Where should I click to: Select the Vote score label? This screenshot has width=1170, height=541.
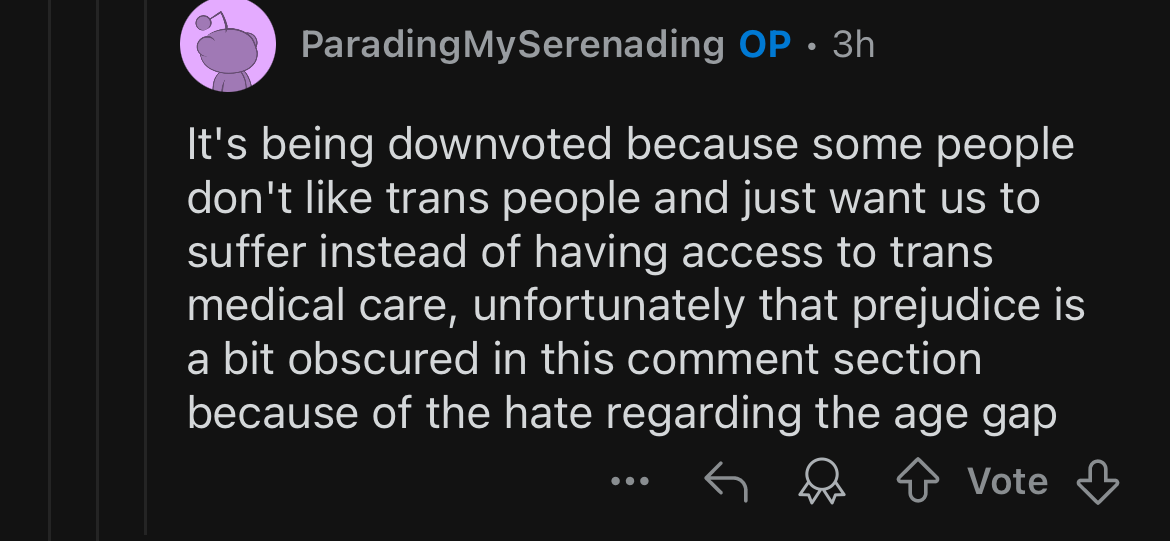[x=1007, y=481]
